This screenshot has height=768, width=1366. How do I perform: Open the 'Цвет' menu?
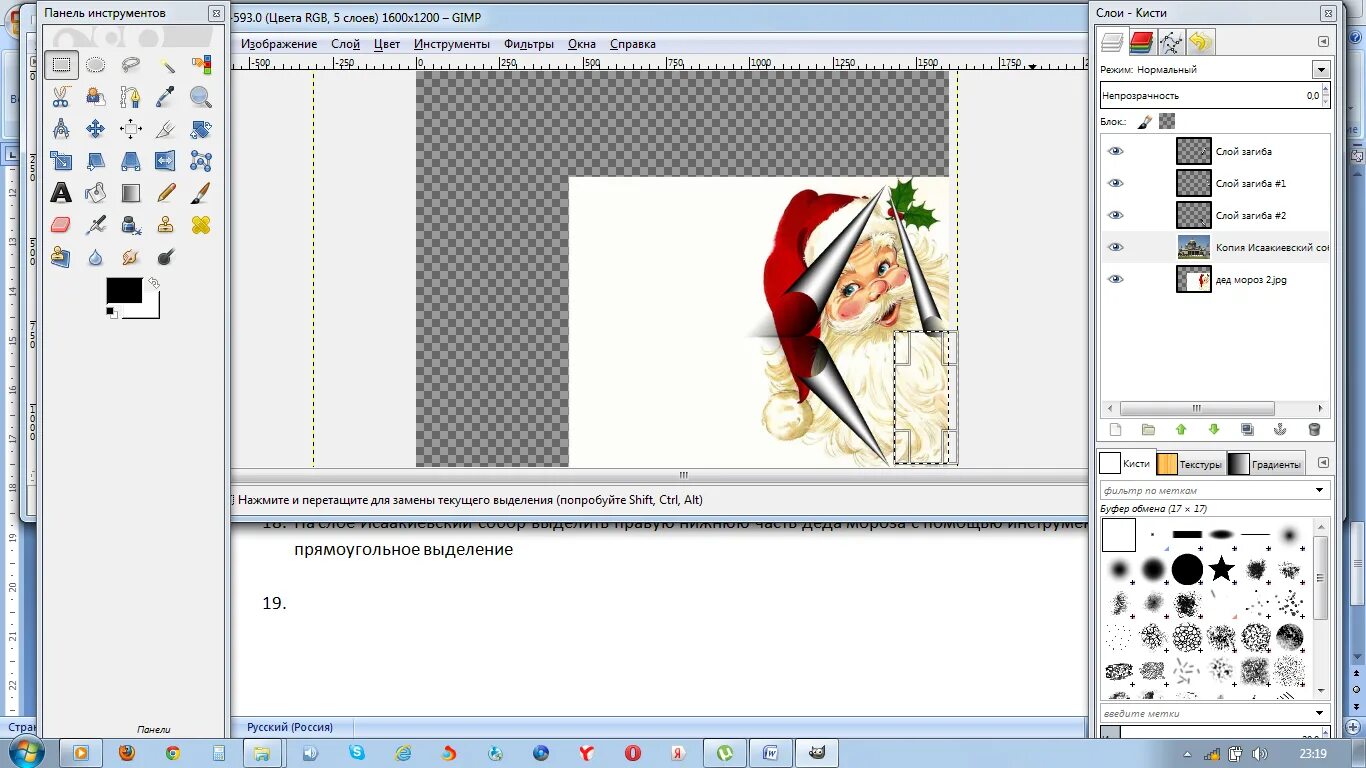pyautogui.click(x=387, y=44)
